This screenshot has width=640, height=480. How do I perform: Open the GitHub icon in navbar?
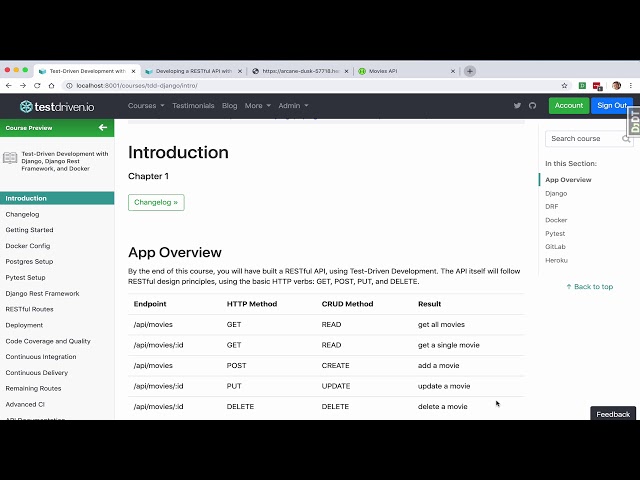click(532, 105)
